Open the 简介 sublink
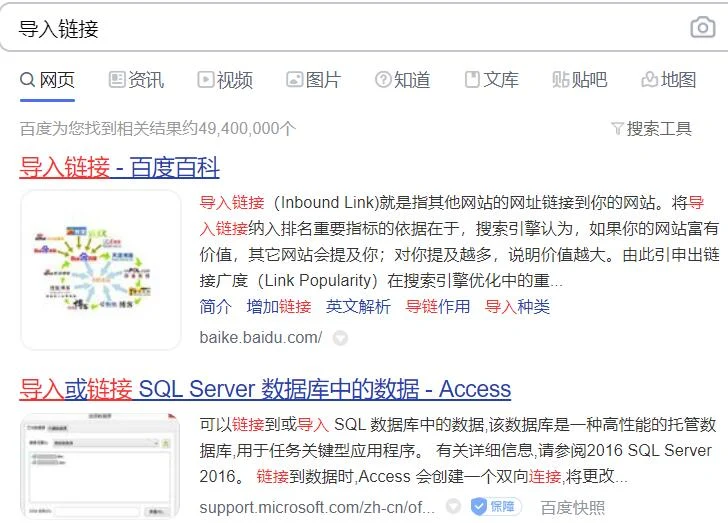Screen dimensions: 728x523 click(215, 307)
